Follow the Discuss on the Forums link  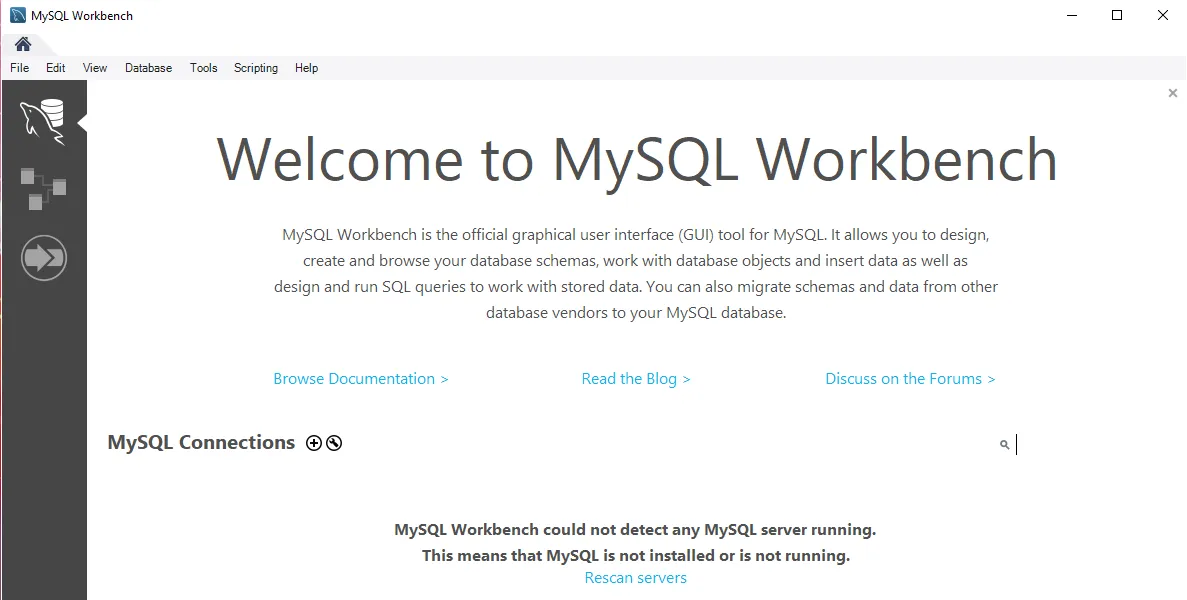point(910,379)
